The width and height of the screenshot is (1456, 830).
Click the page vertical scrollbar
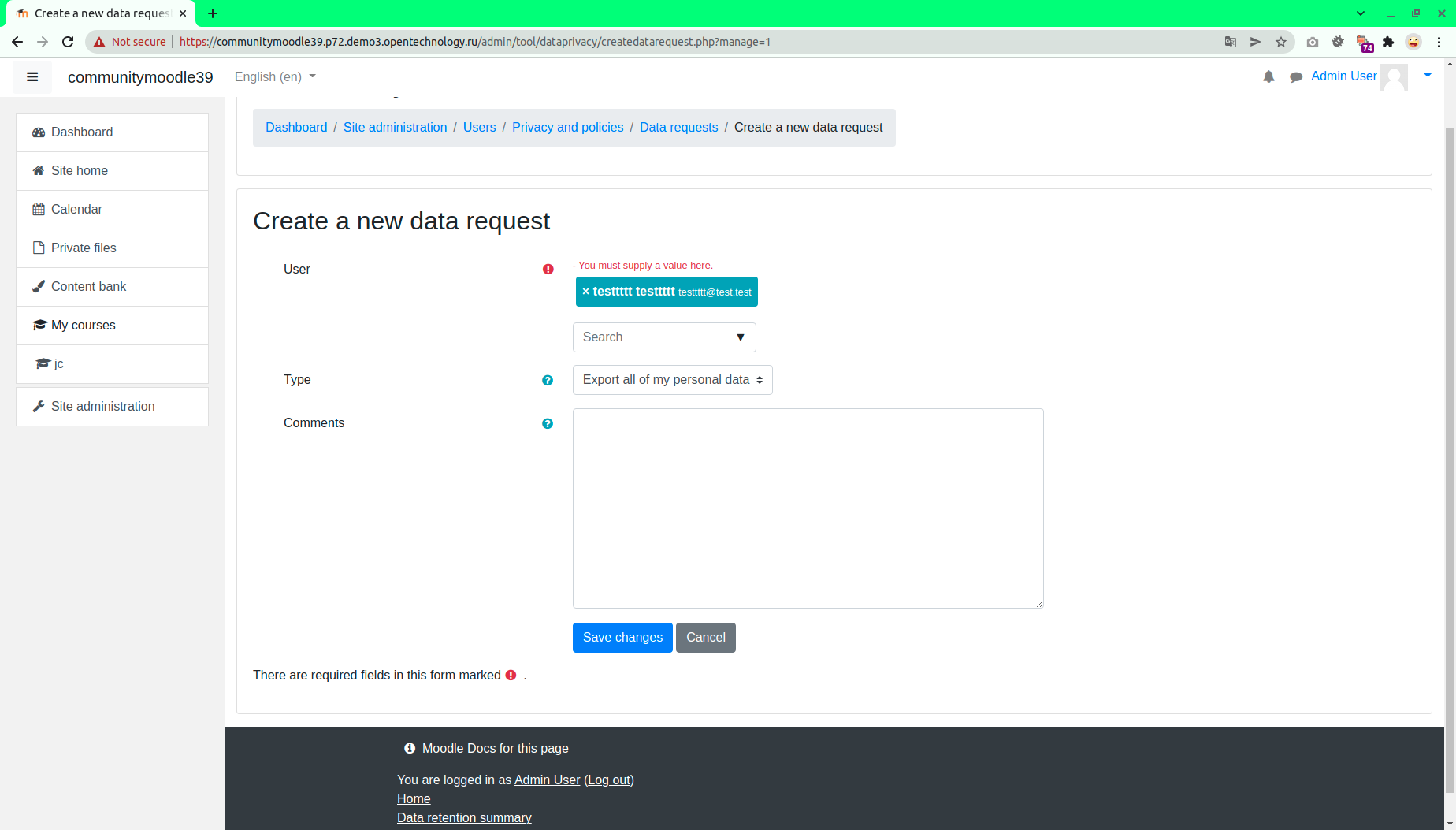pyautogui.click(x=1450, y=460)
